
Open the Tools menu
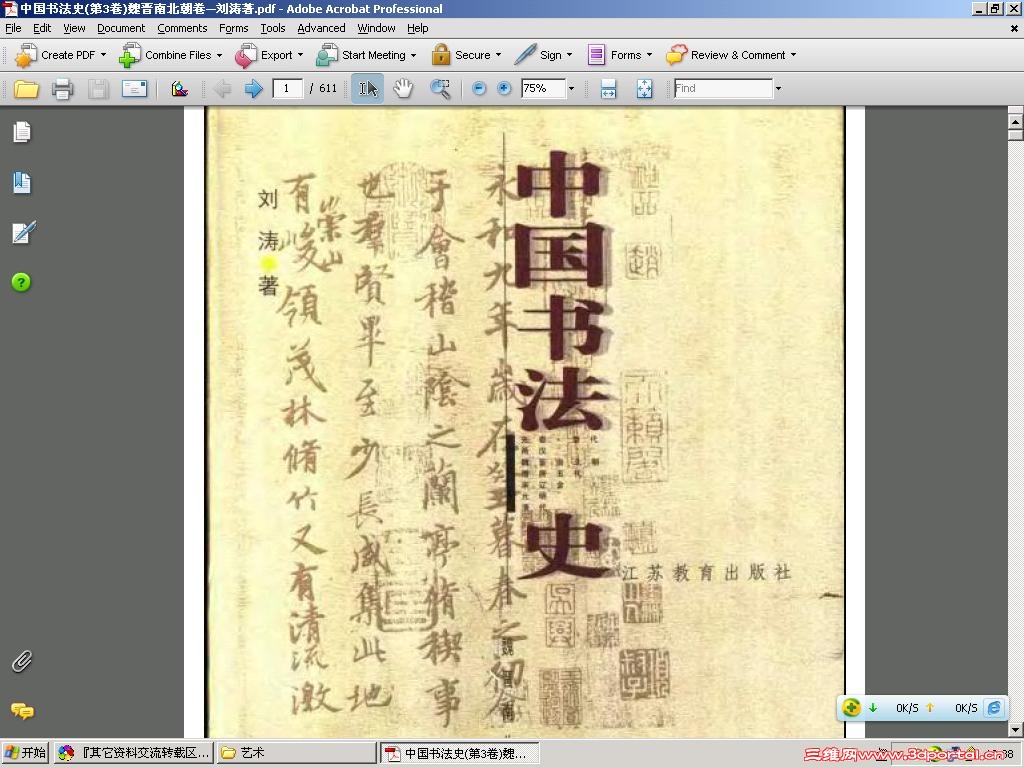click(x=273, y=28)
